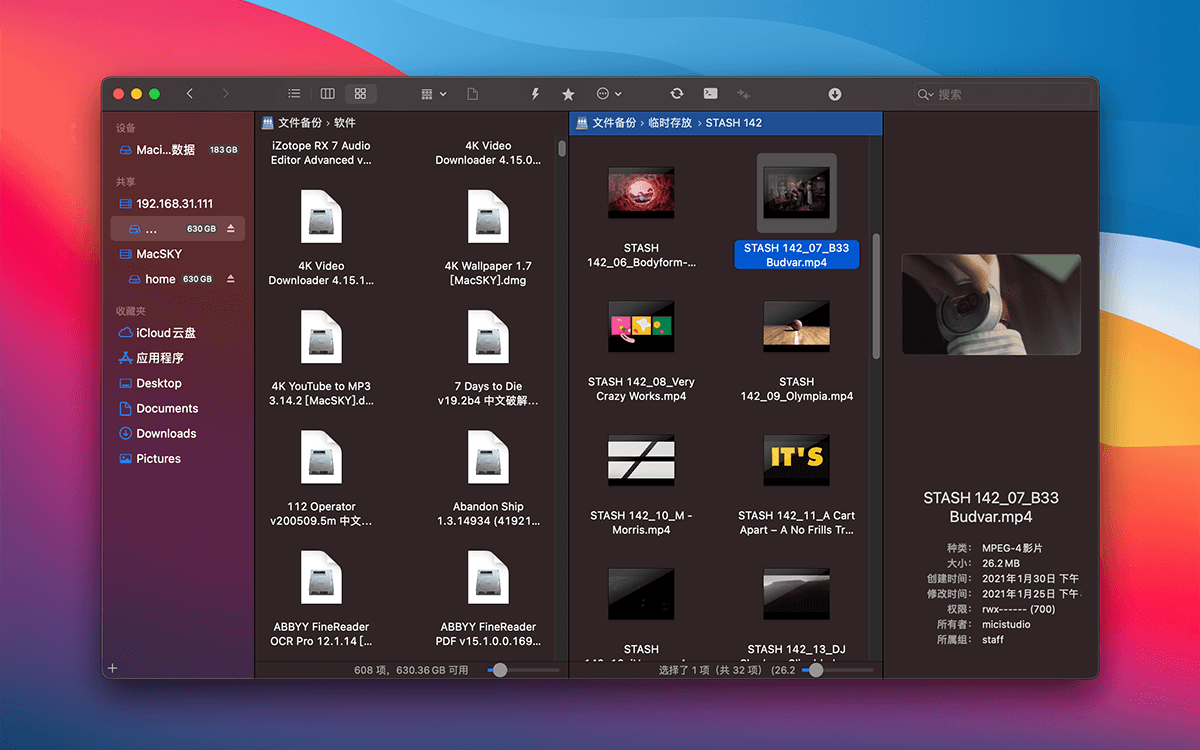Select 4K Video Downloader 4.15.1 disk image
This screenshot has width=1200, height=750.
pyautogui.click(x=321, y=216)
